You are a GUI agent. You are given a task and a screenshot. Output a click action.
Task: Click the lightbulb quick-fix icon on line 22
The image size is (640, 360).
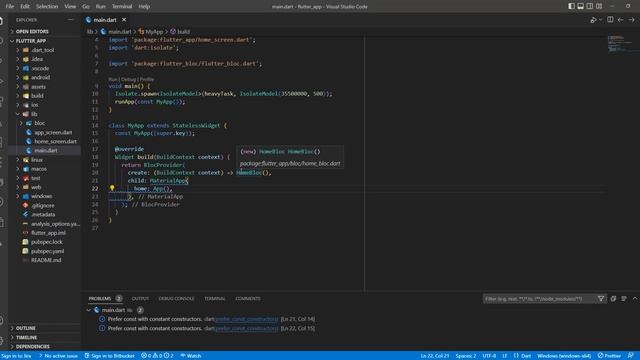coord(112,188)
